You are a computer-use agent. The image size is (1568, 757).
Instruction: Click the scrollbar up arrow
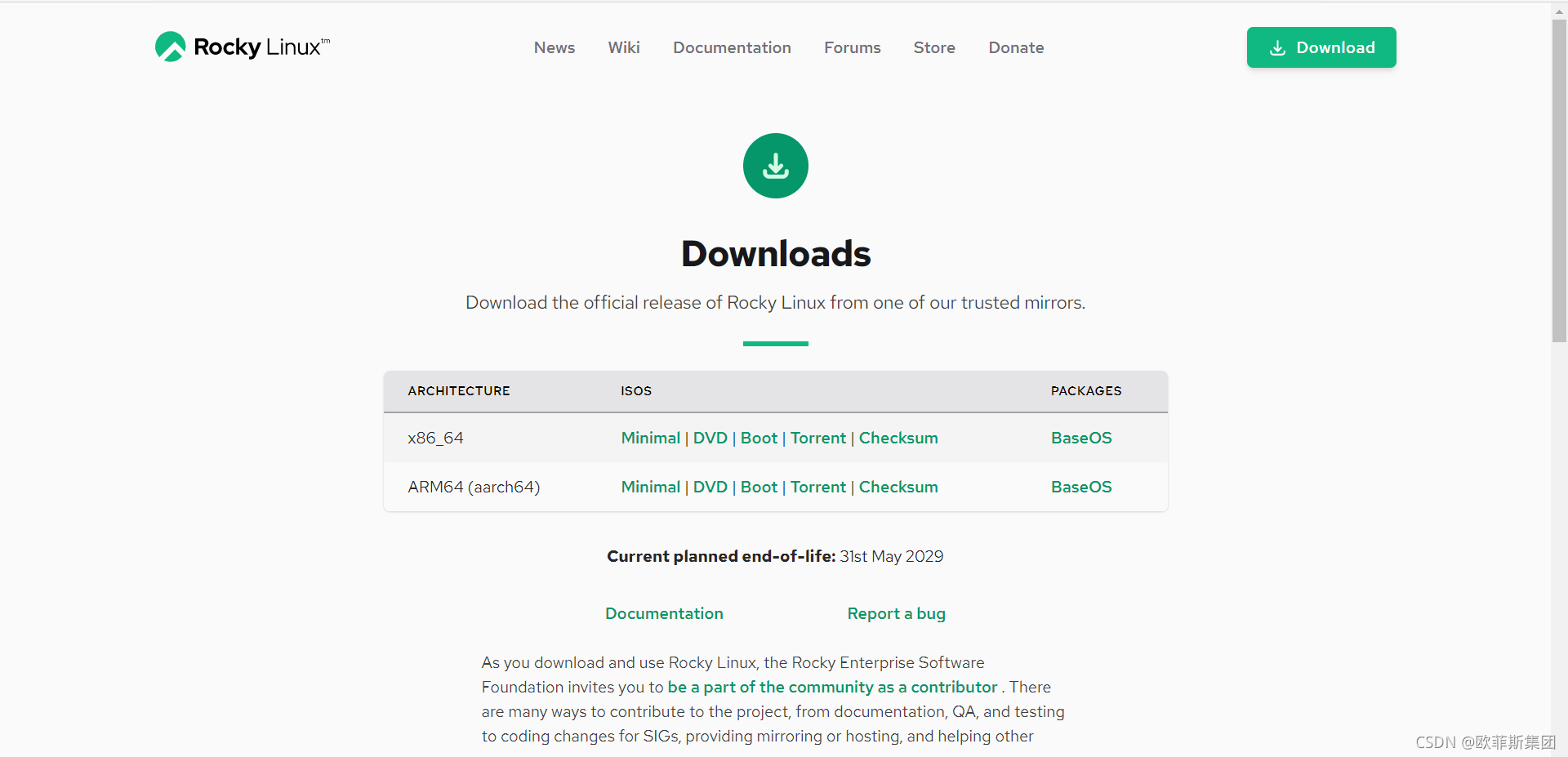point(1559,11)
